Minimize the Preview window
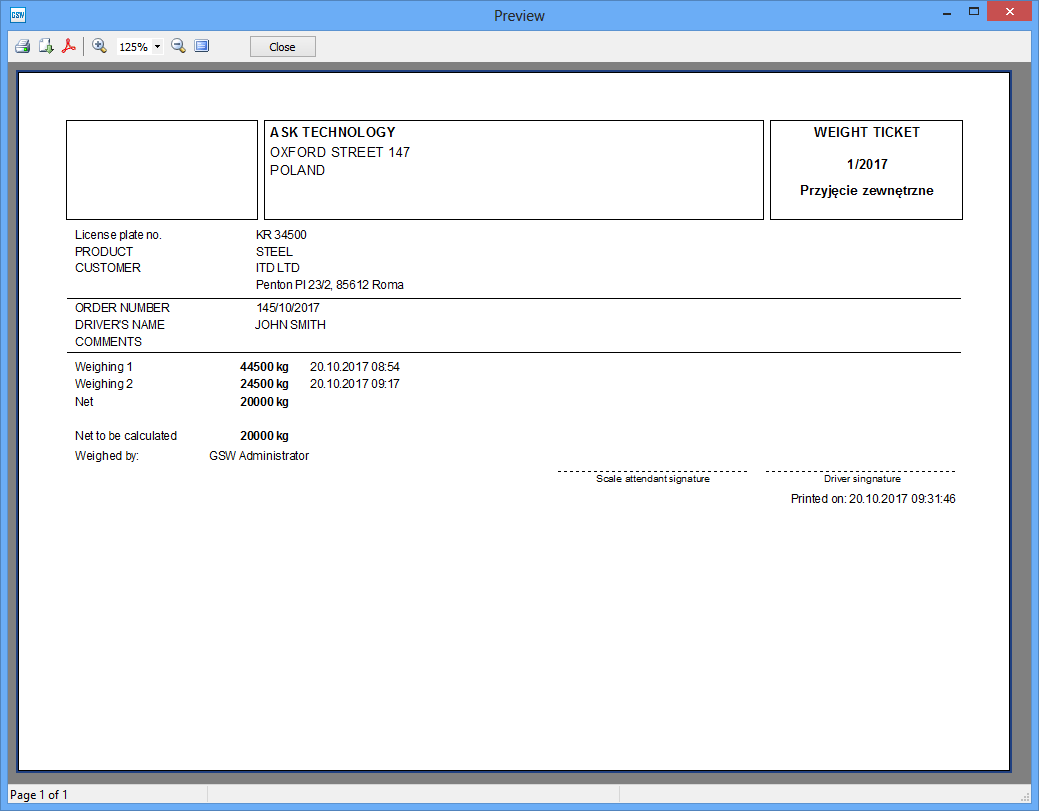 (945, 12)
